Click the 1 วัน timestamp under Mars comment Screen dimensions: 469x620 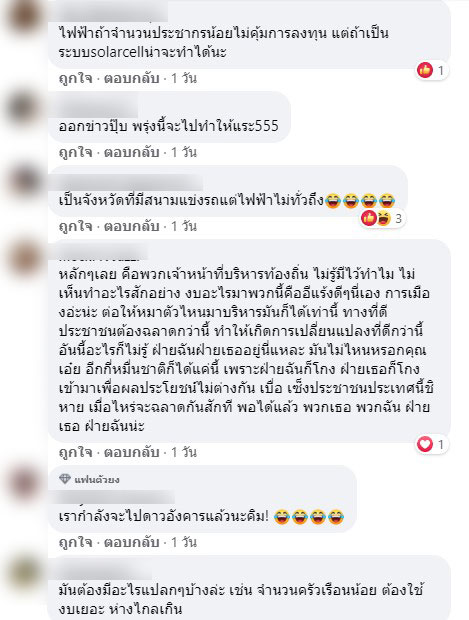pyautogui.click(x=184, y=542)
